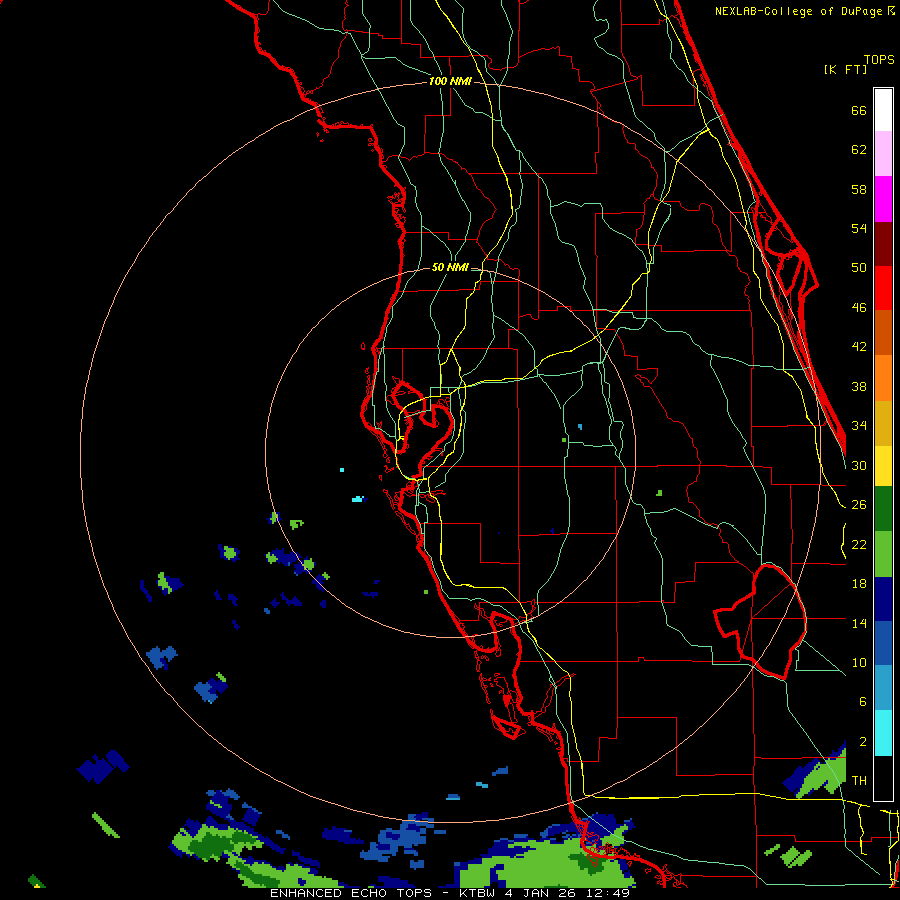900x900 pixels.
Task: Click legend value 22
Action: click(x=859, y=545)
